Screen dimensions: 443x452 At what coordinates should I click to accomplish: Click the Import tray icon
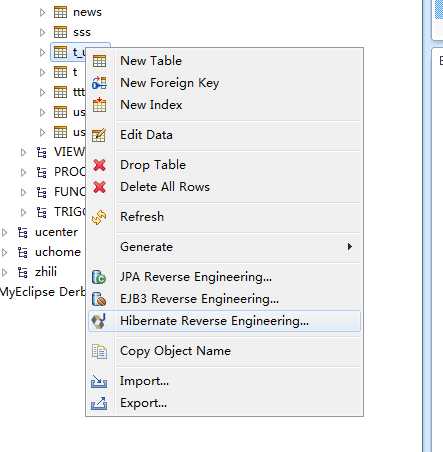pos(99,381)
